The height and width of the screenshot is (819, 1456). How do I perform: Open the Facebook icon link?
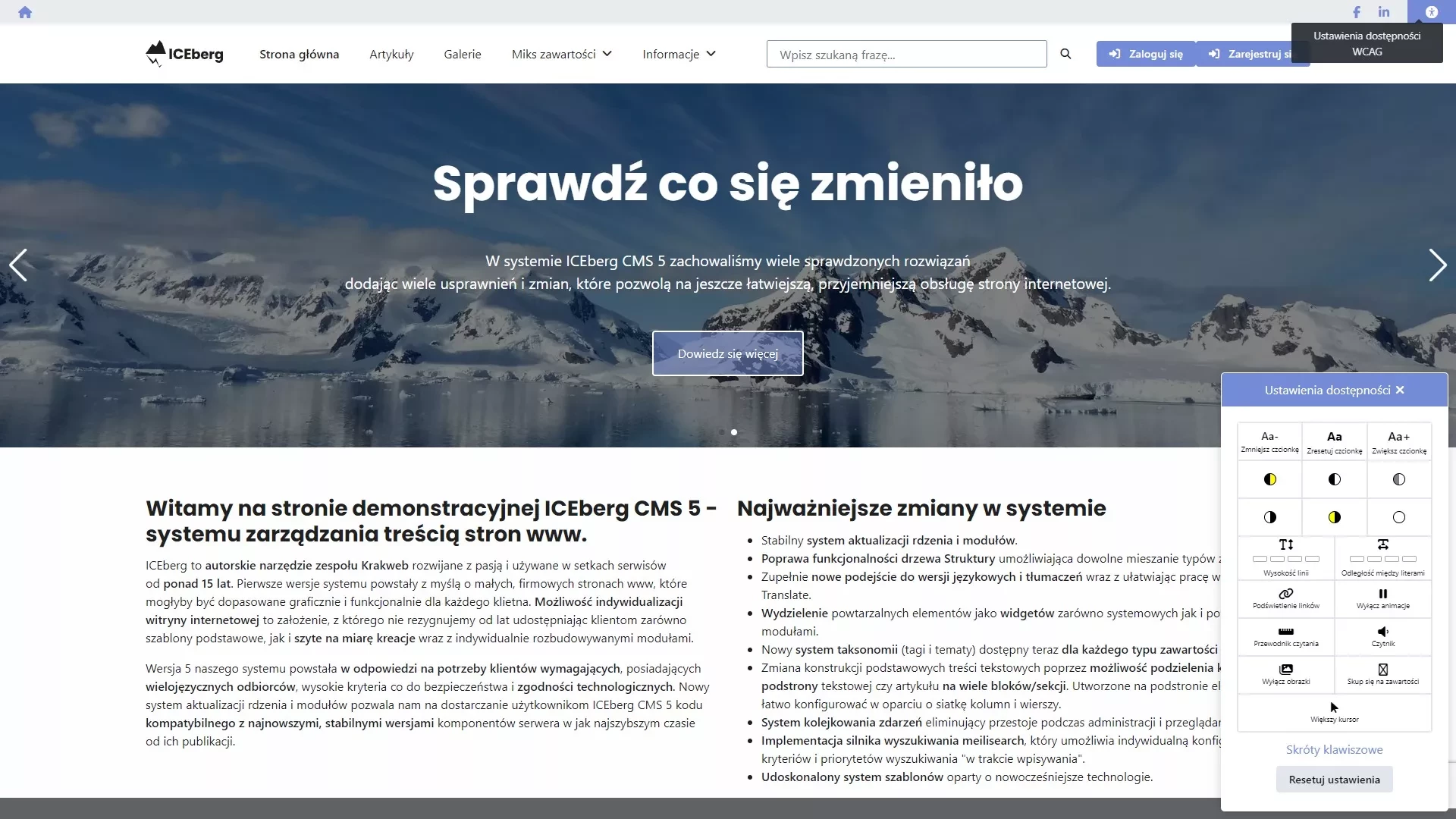(x=1357, y=12)
